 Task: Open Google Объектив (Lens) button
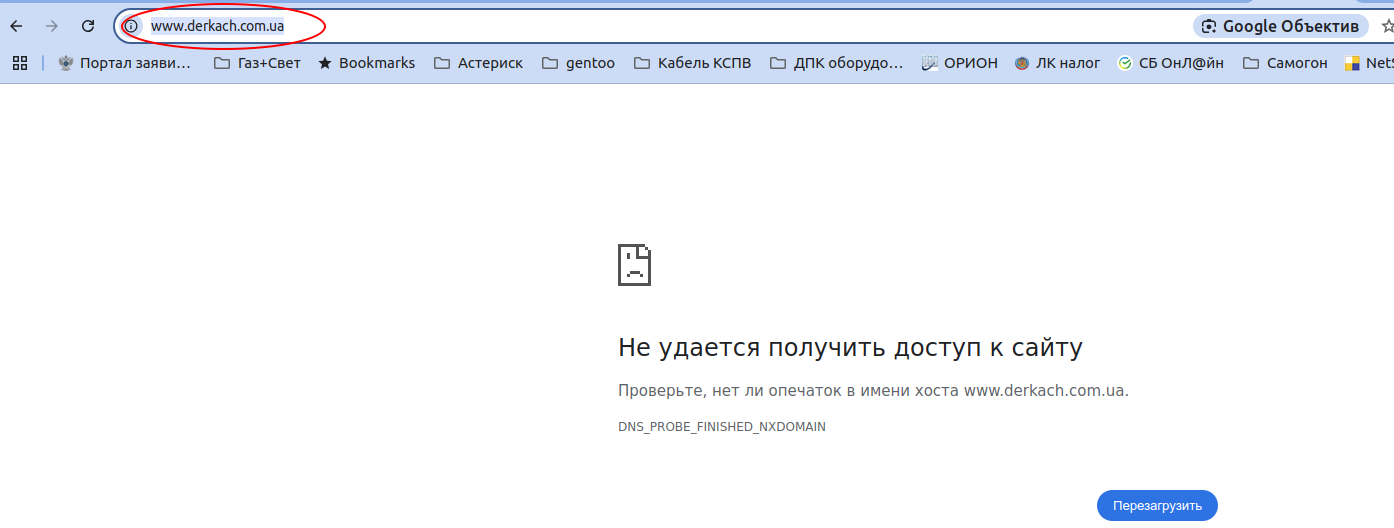1280,26
